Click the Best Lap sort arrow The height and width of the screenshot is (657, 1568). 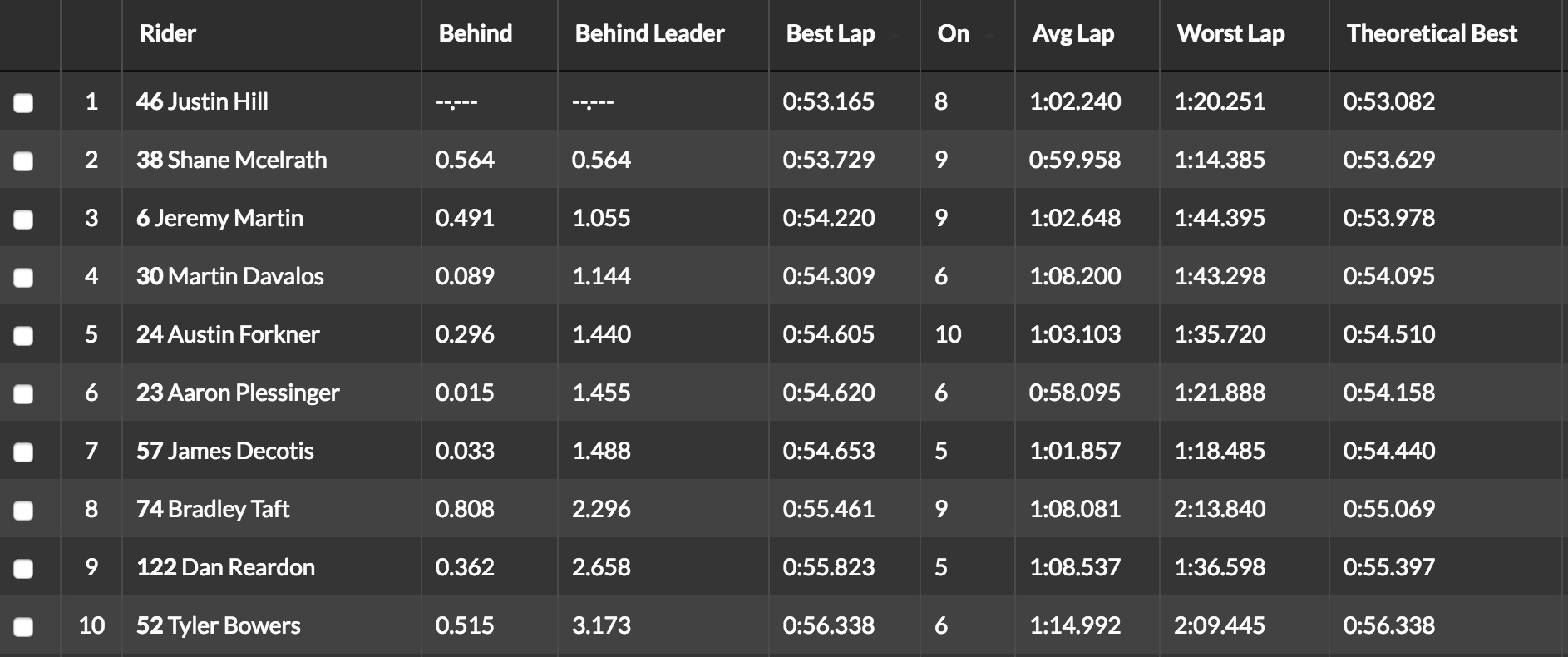pos(895,37)
